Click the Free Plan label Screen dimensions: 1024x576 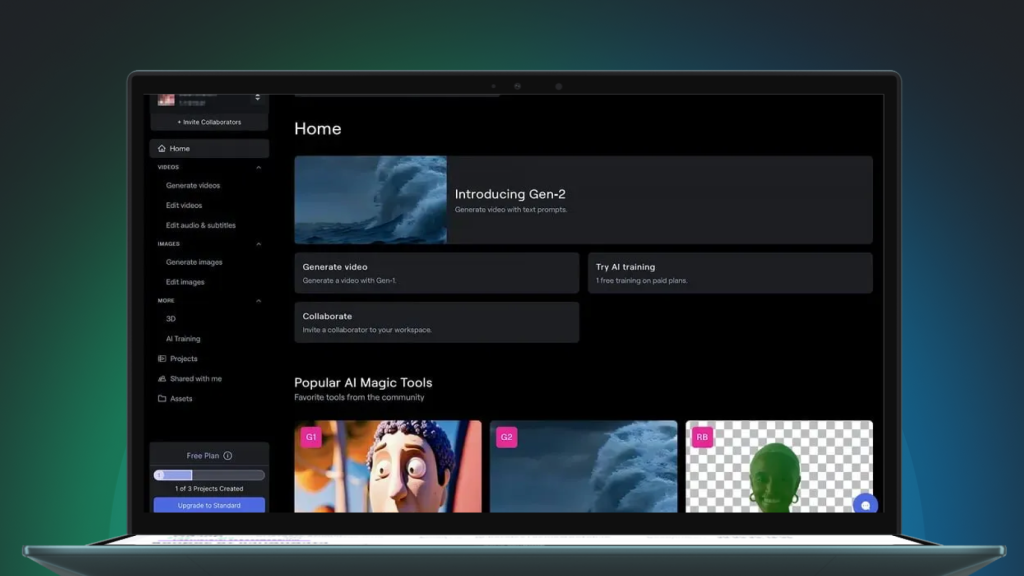[x=202, y=456]
